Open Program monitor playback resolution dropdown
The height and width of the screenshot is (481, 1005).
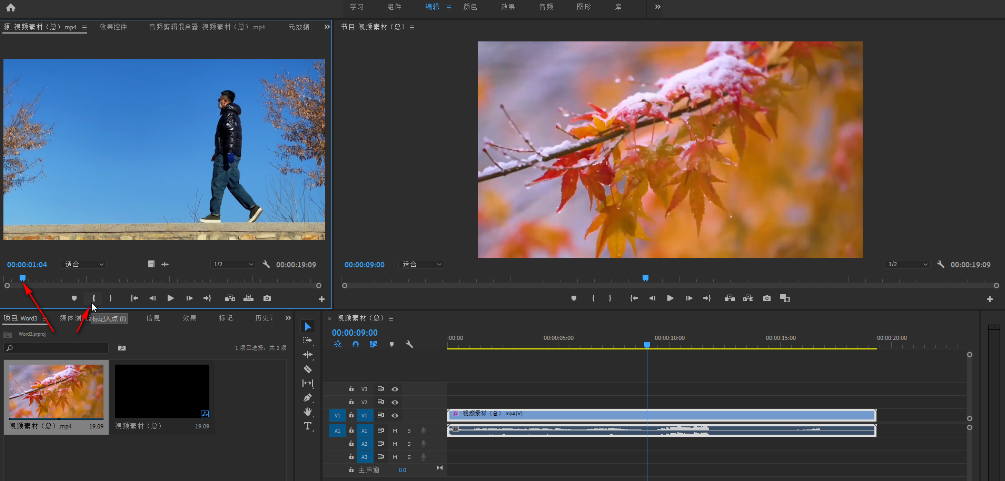pos(907,264)
